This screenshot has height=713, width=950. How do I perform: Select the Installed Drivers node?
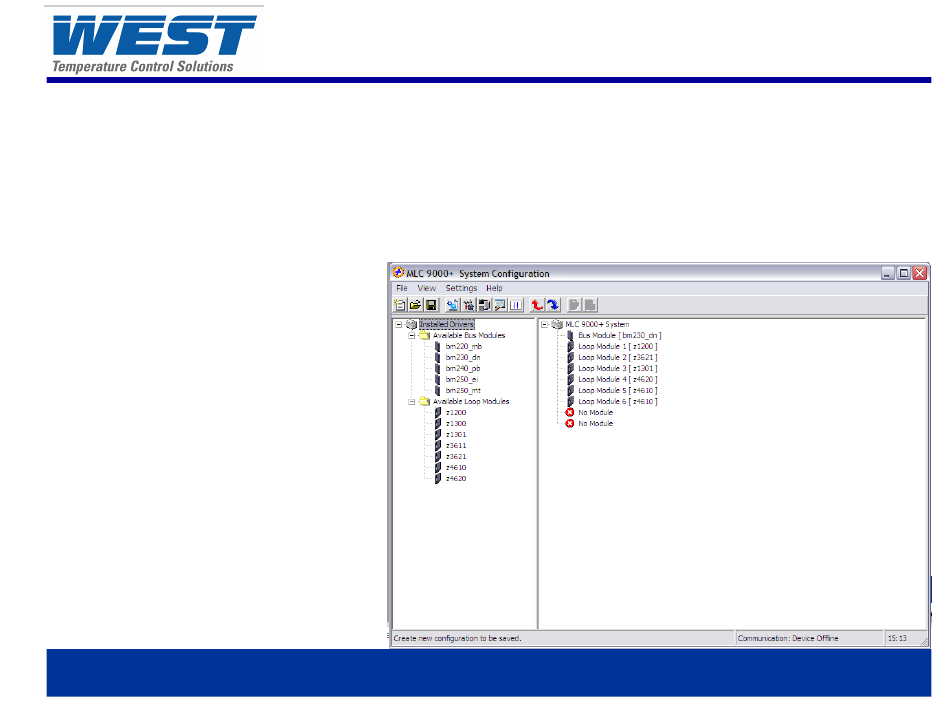(x=447, y=325)
